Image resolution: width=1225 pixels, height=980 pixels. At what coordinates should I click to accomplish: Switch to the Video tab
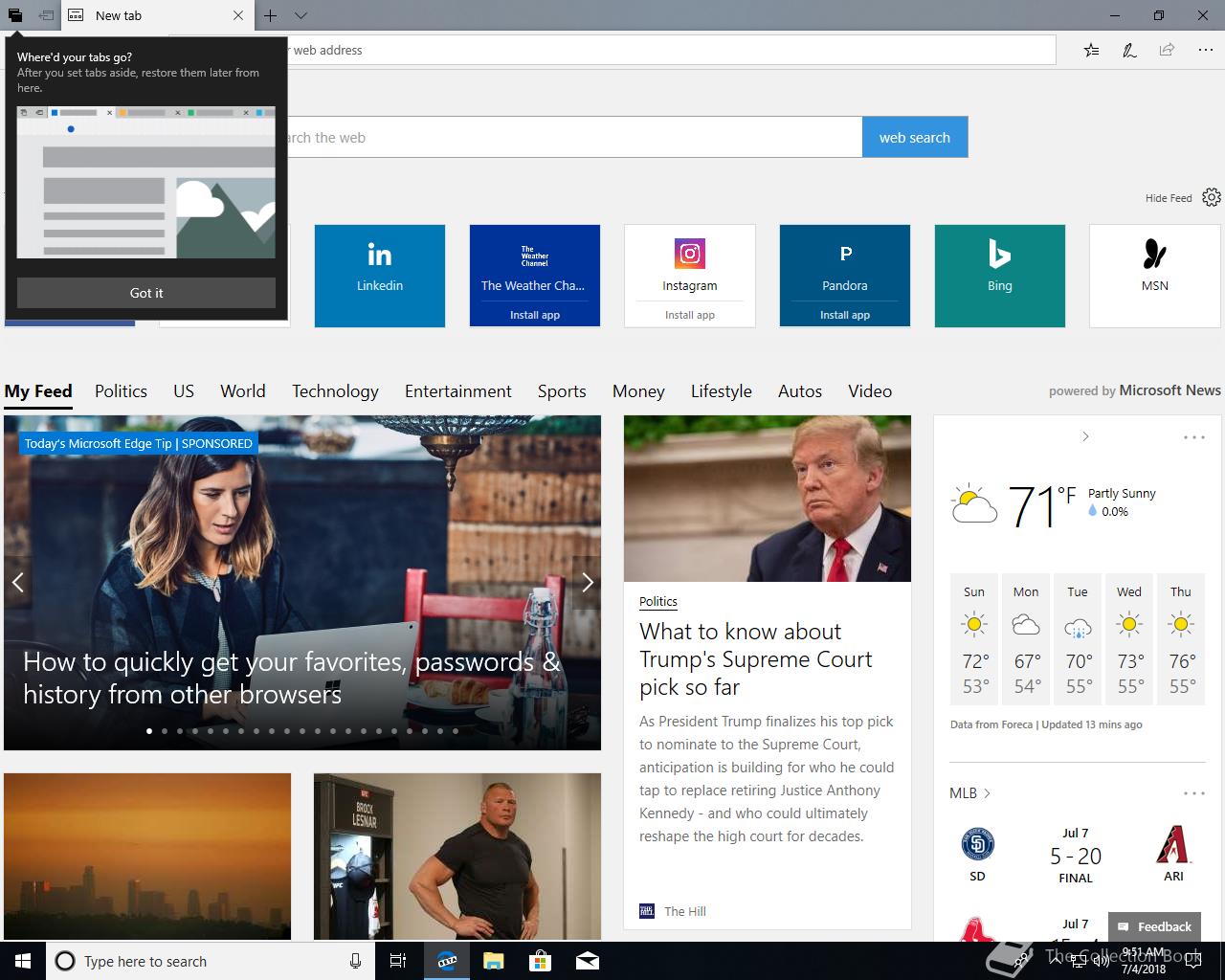(870, 391)
